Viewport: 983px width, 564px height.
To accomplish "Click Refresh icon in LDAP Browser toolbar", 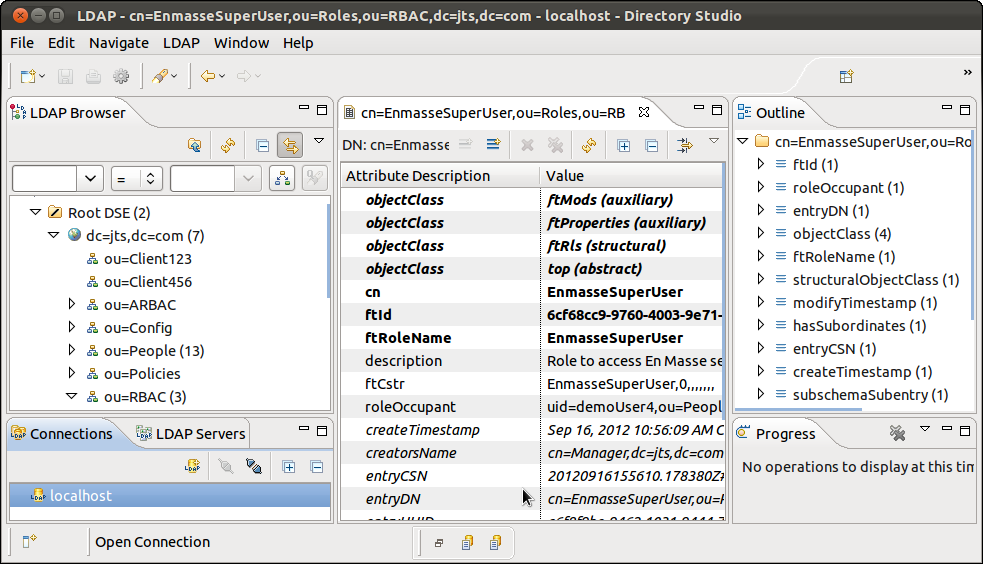I will tap(228, 146).
